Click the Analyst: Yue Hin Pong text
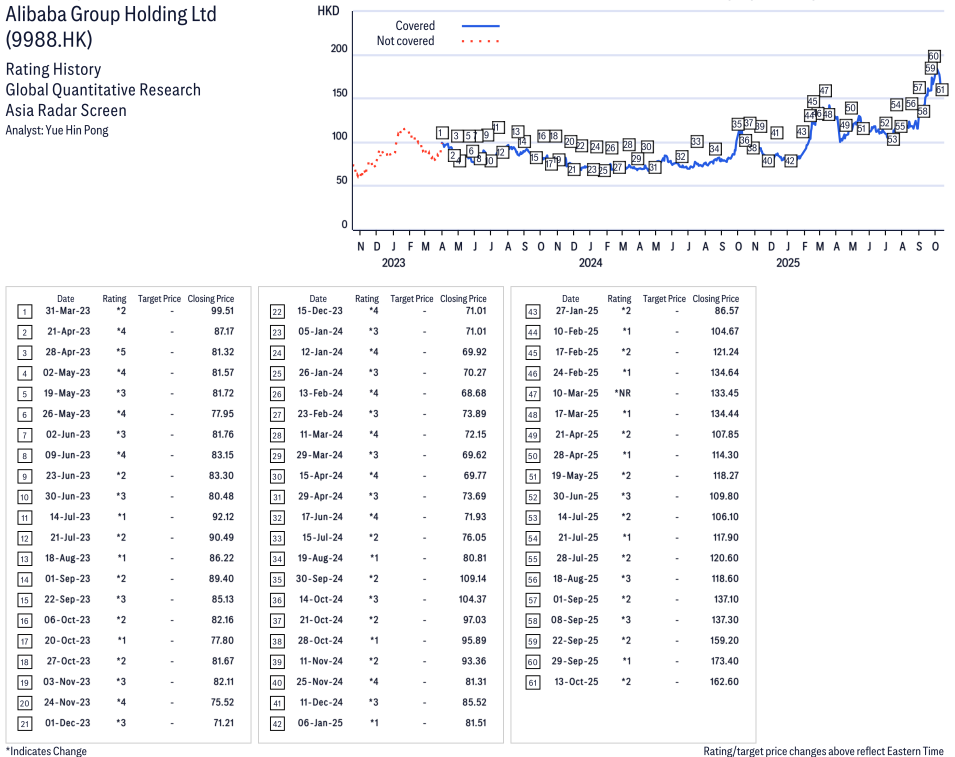The height and width of the screenshot is (757, 955). click(x=57, y=130)
